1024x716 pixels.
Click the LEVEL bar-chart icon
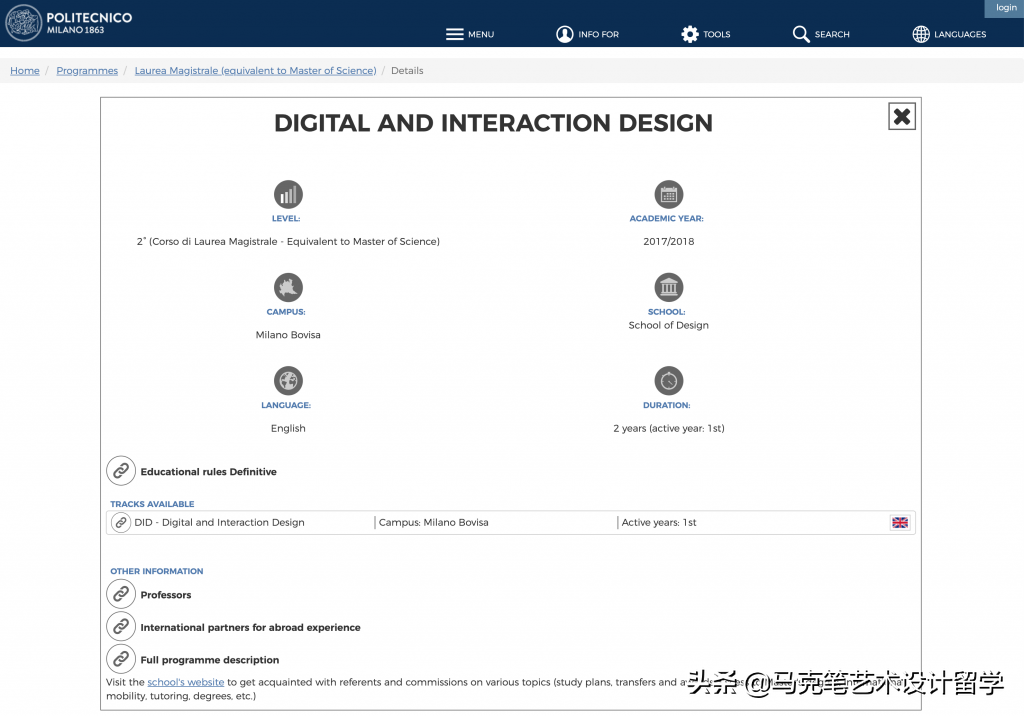287,195
